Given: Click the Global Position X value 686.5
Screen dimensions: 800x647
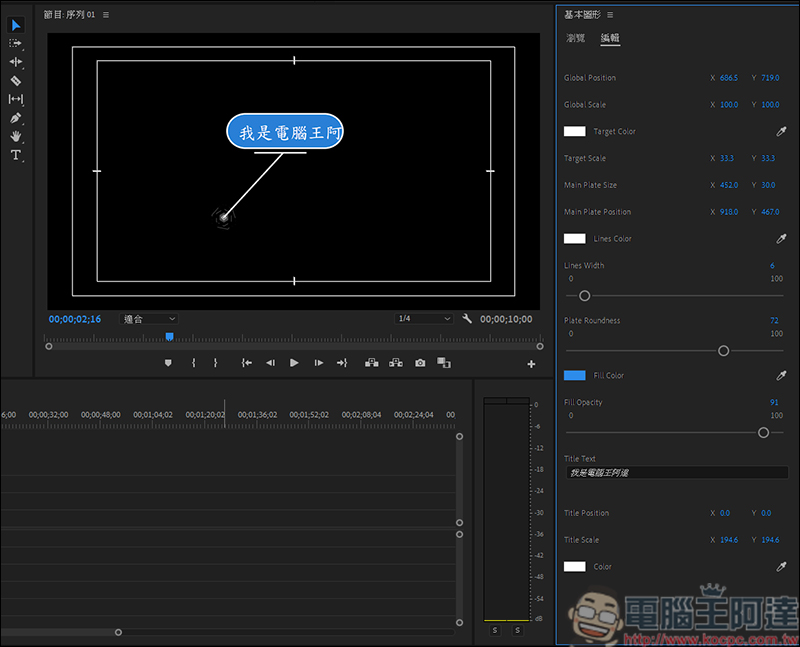Looking at the screenshot, I should pyautogui.click(x=729, y=78).
